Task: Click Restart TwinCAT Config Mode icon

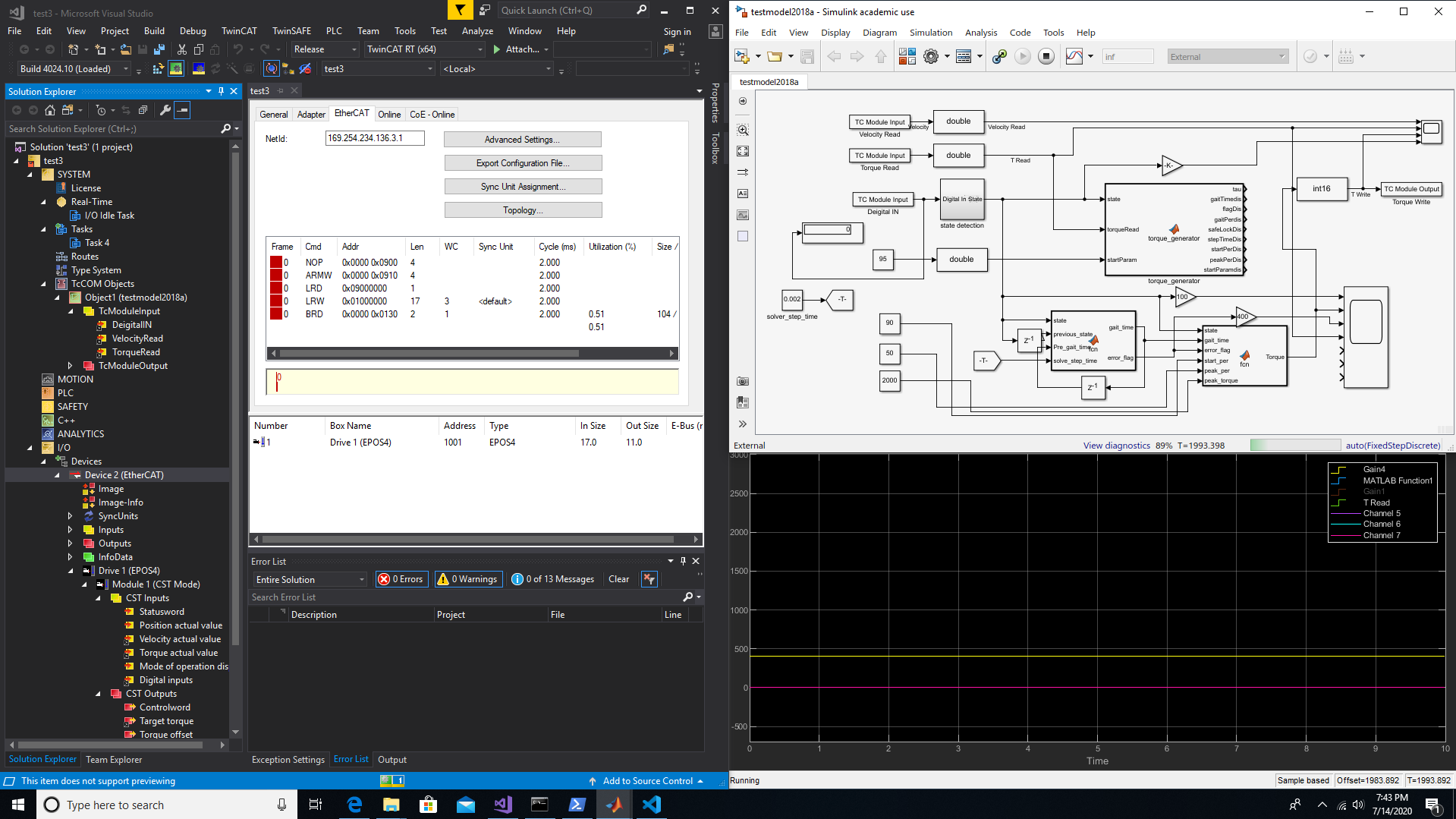Action: 198,69
